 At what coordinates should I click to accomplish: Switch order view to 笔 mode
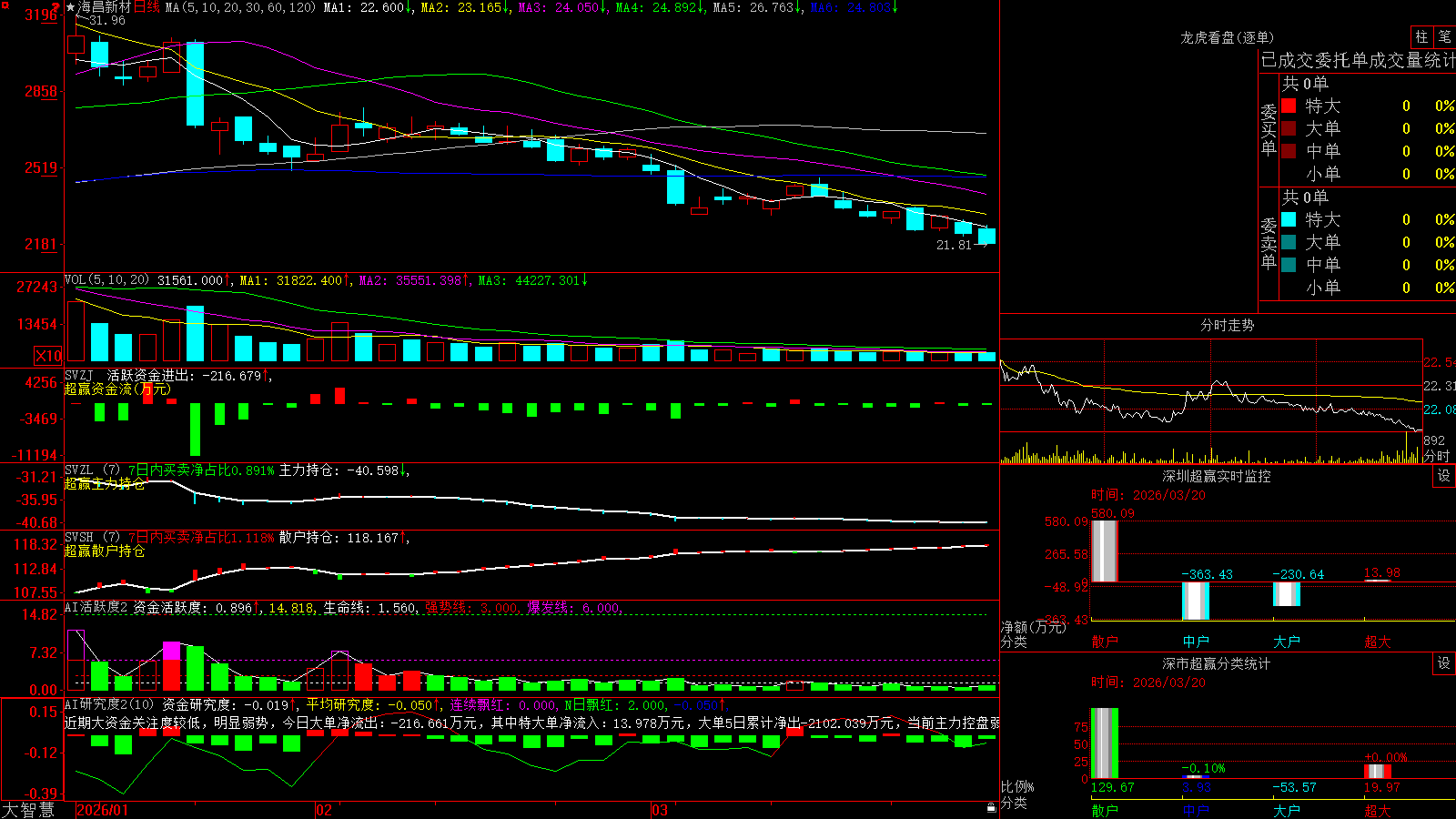click(x=1444, y=36)
